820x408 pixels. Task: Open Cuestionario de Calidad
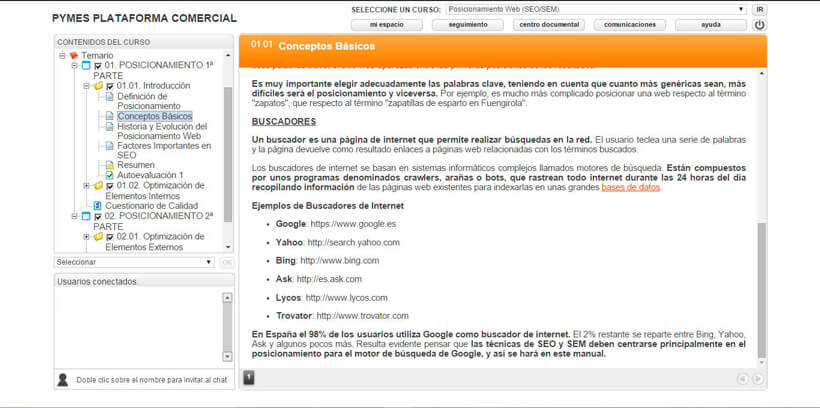click(x=152, y=206)
